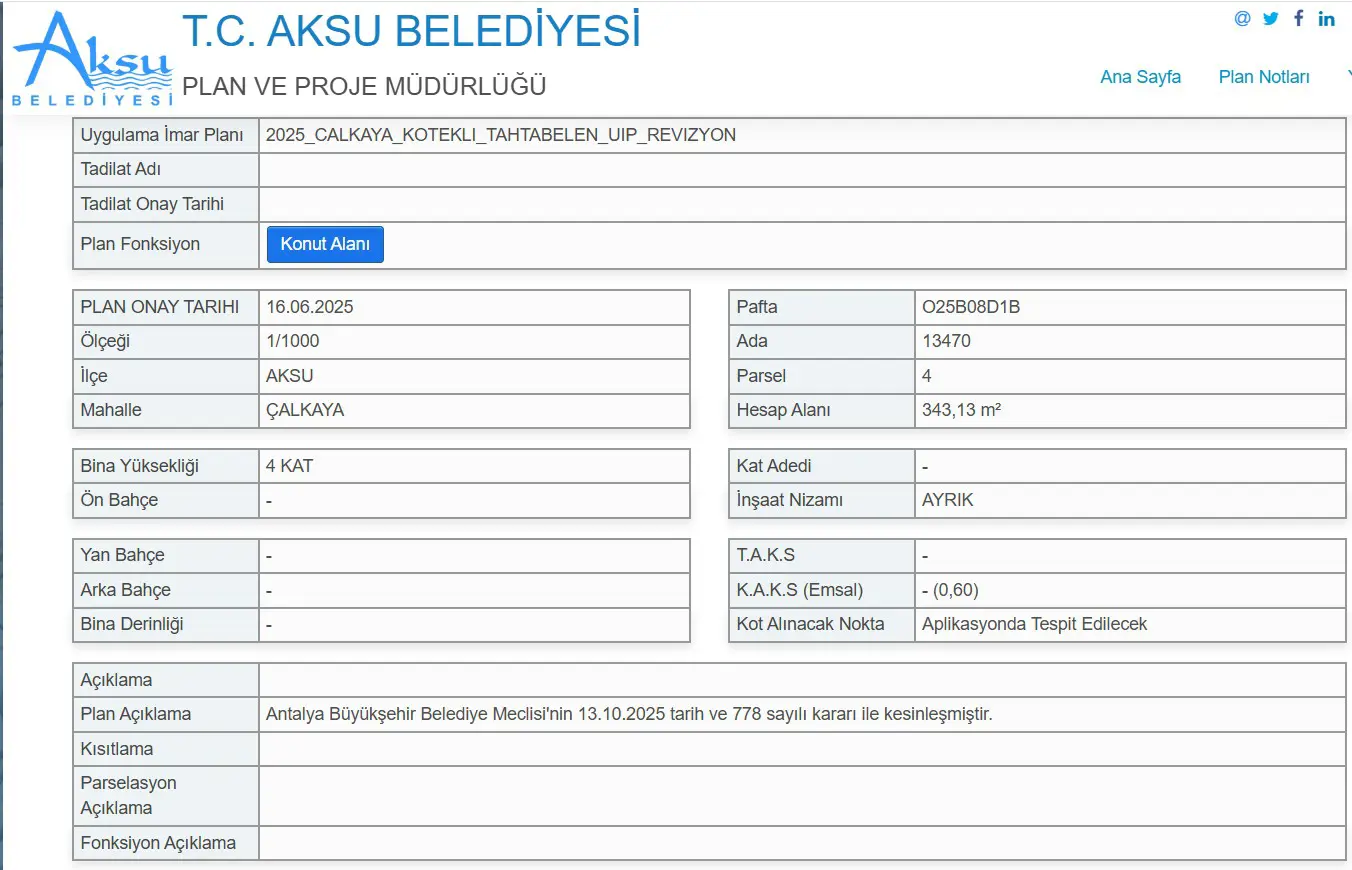
Task: Click the scale value 1/1000
Action: pos(293,341)
